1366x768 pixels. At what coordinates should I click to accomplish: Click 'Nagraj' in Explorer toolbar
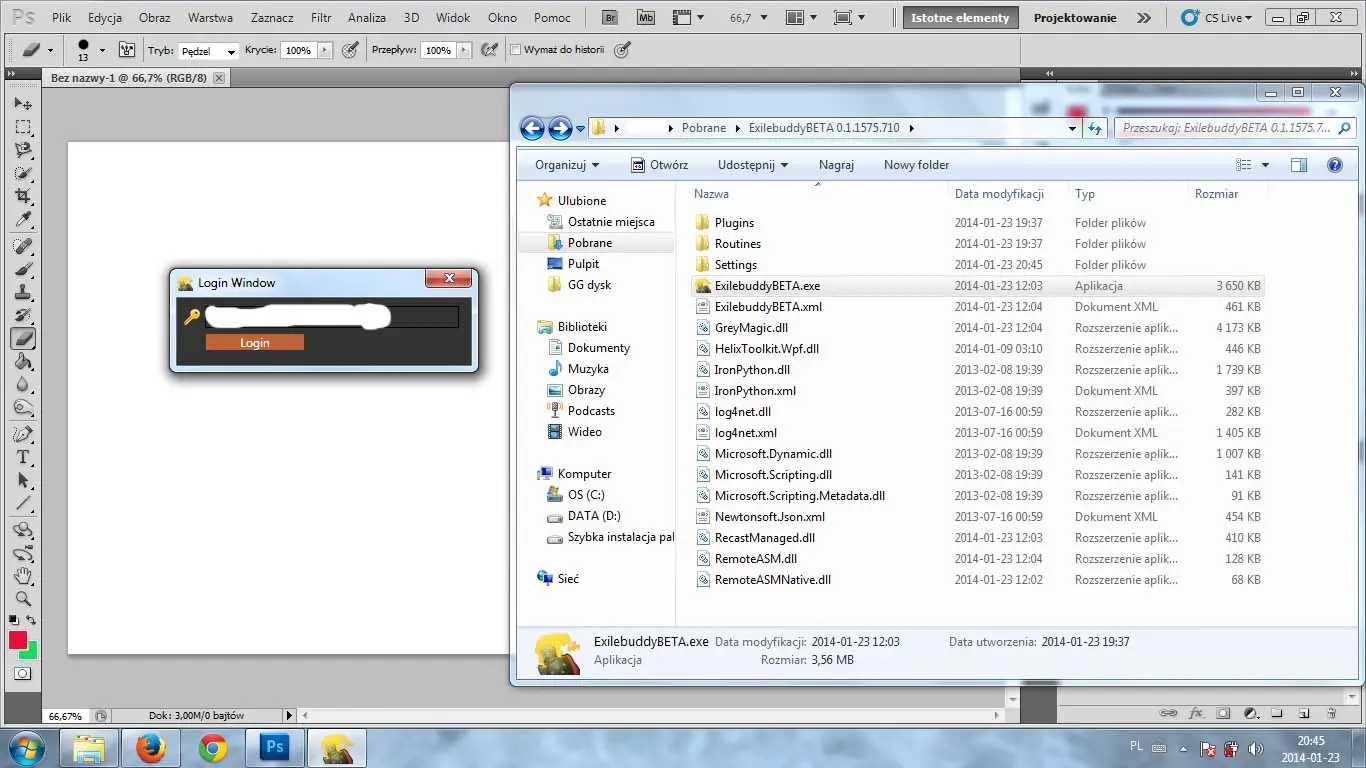click(x=836, y=165)
